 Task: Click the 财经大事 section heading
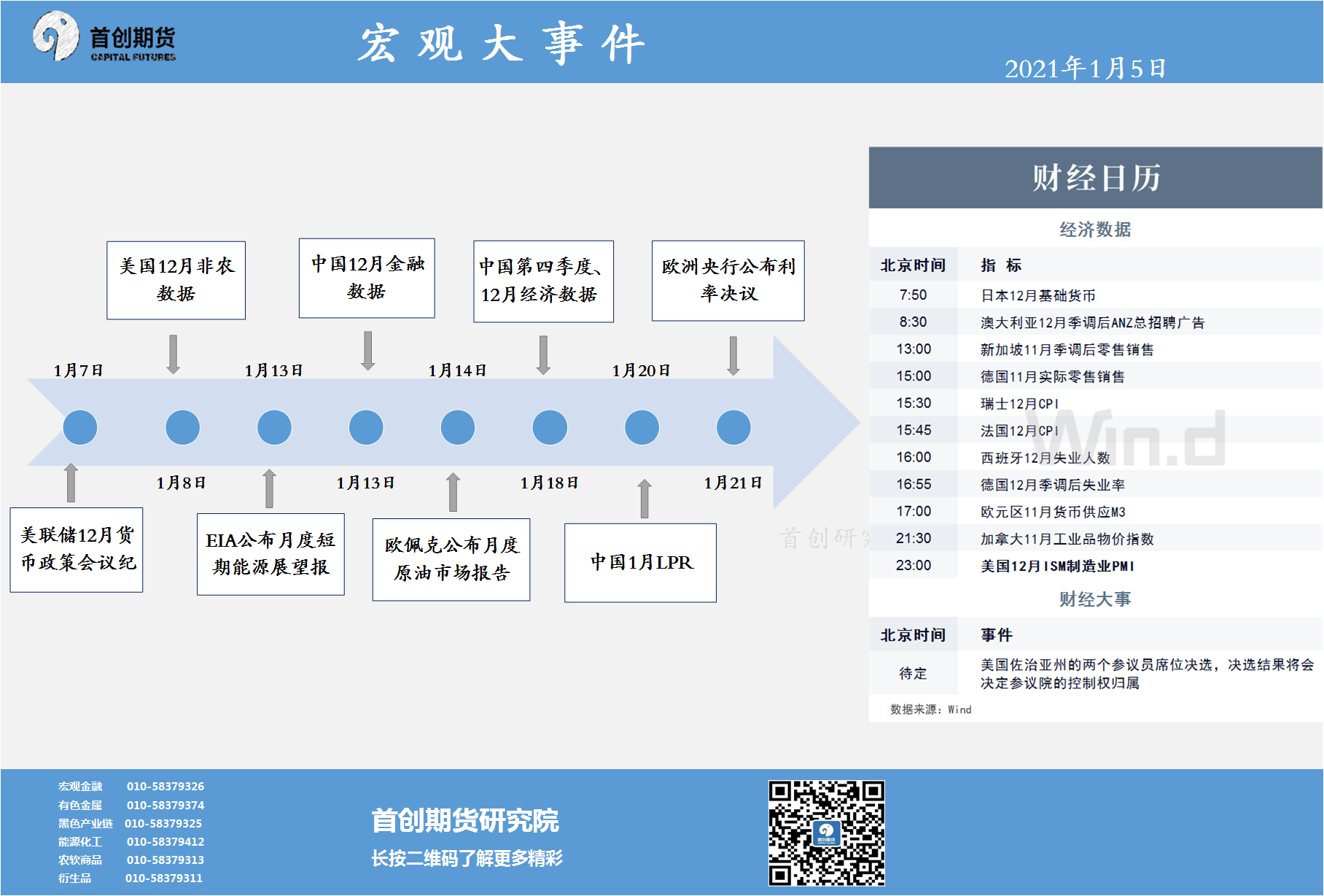pyautogui.click(x=1095, y=599)
